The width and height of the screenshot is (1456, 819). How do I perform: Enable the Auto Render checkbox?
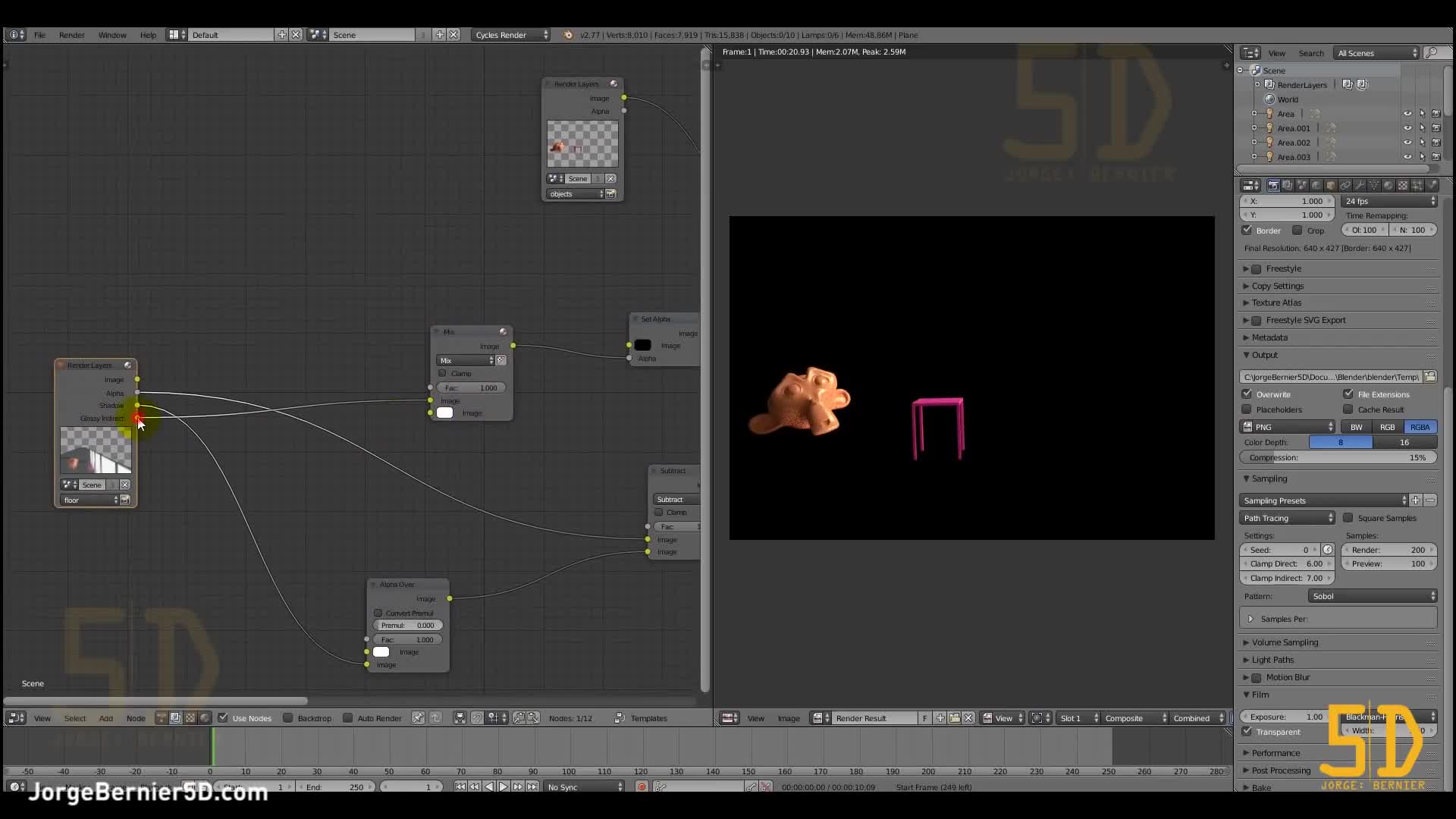click(x=349, y=717)
